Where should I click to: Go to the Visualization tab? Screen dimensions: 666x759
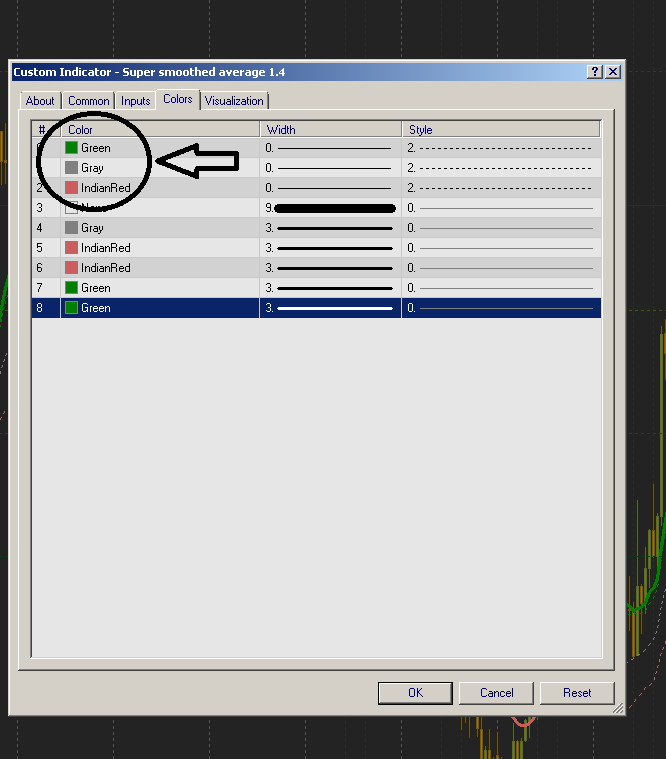click(234, 101)
